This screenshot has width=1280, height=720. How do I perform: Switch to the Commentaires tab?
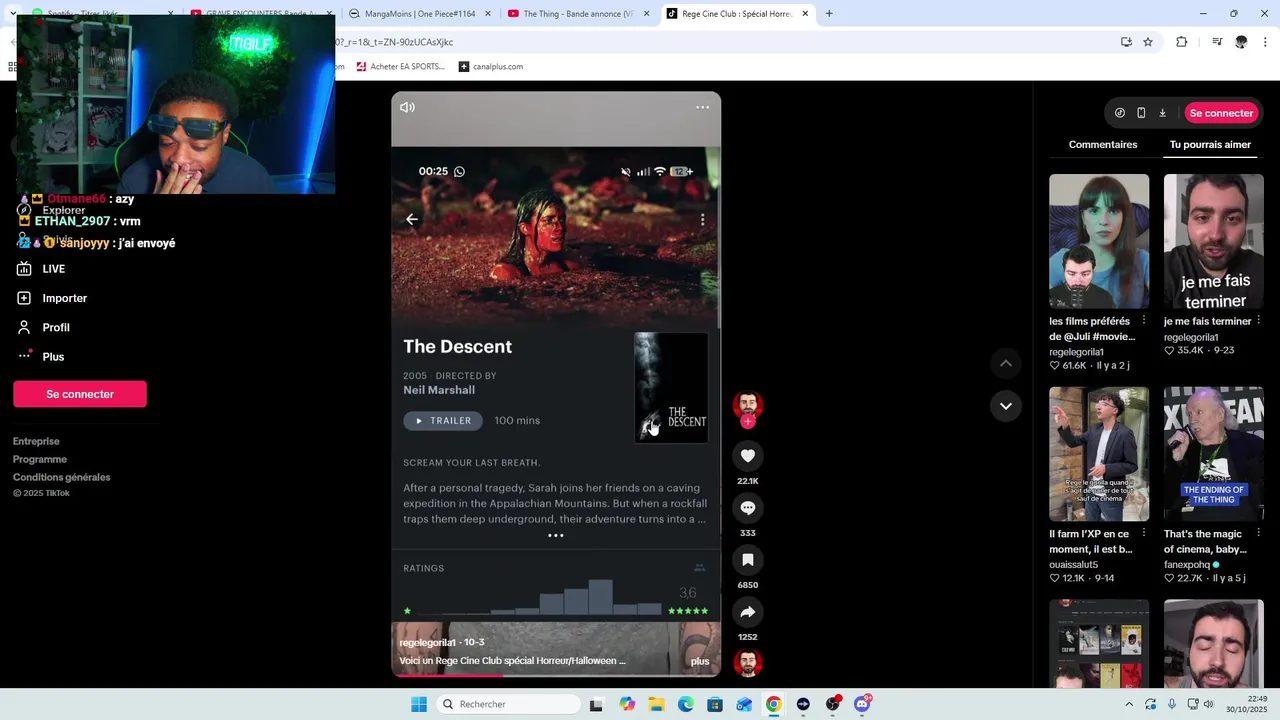click(x=1103, y=145)
